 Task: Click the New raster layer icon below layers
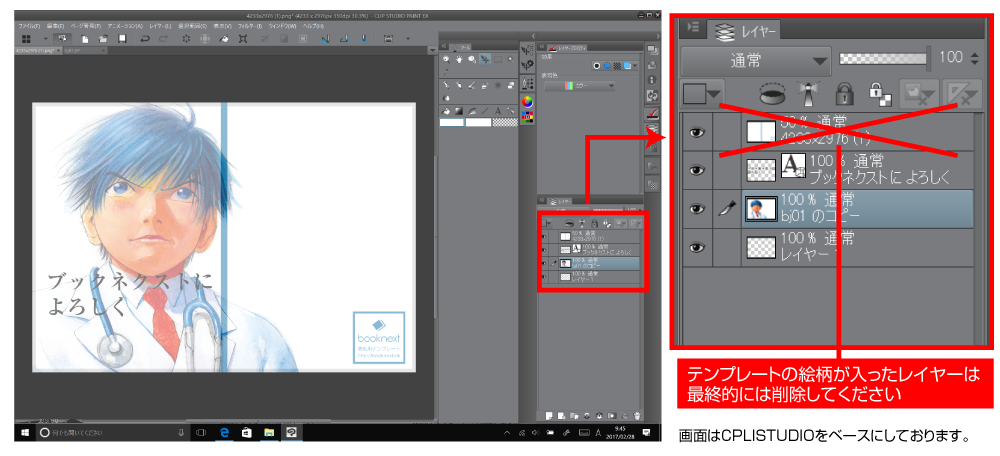coord(549,416)
